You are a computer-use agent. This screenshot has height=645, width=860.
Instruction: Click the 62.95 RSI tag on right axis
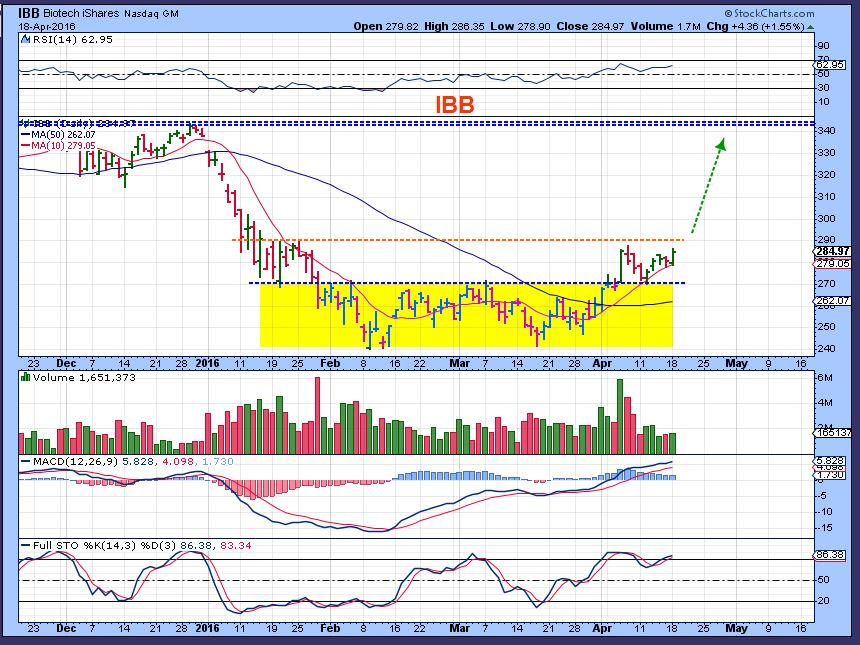coord(830,65)
